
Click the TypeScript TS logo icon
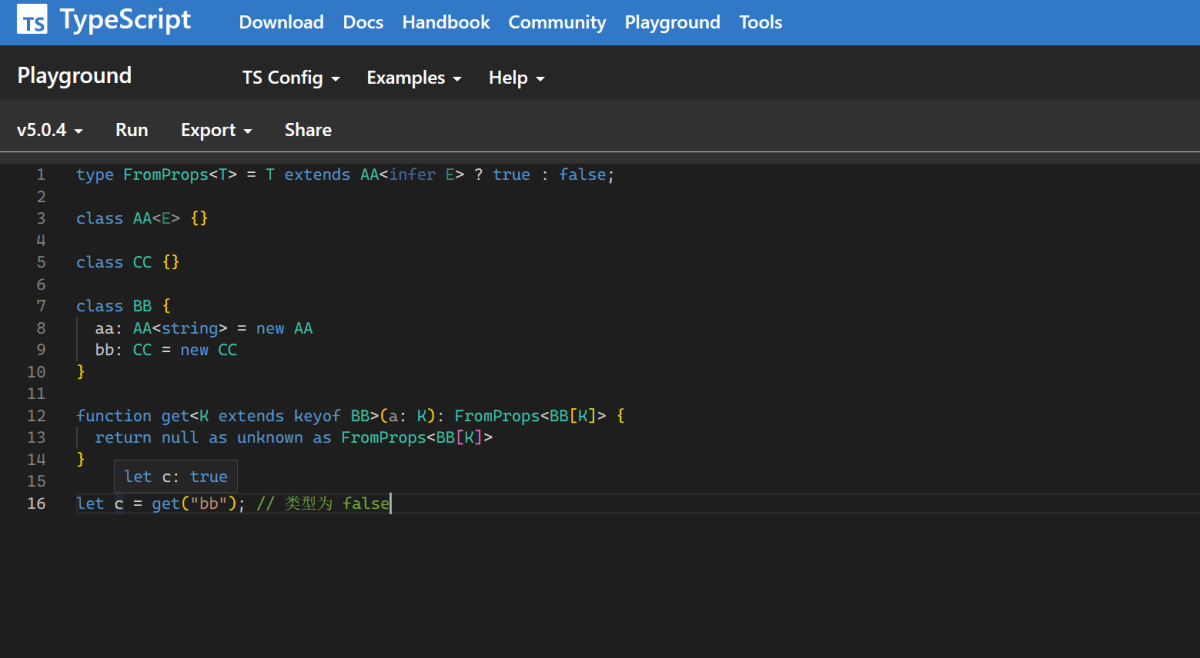pyautogui.click(x=33, y=20)
